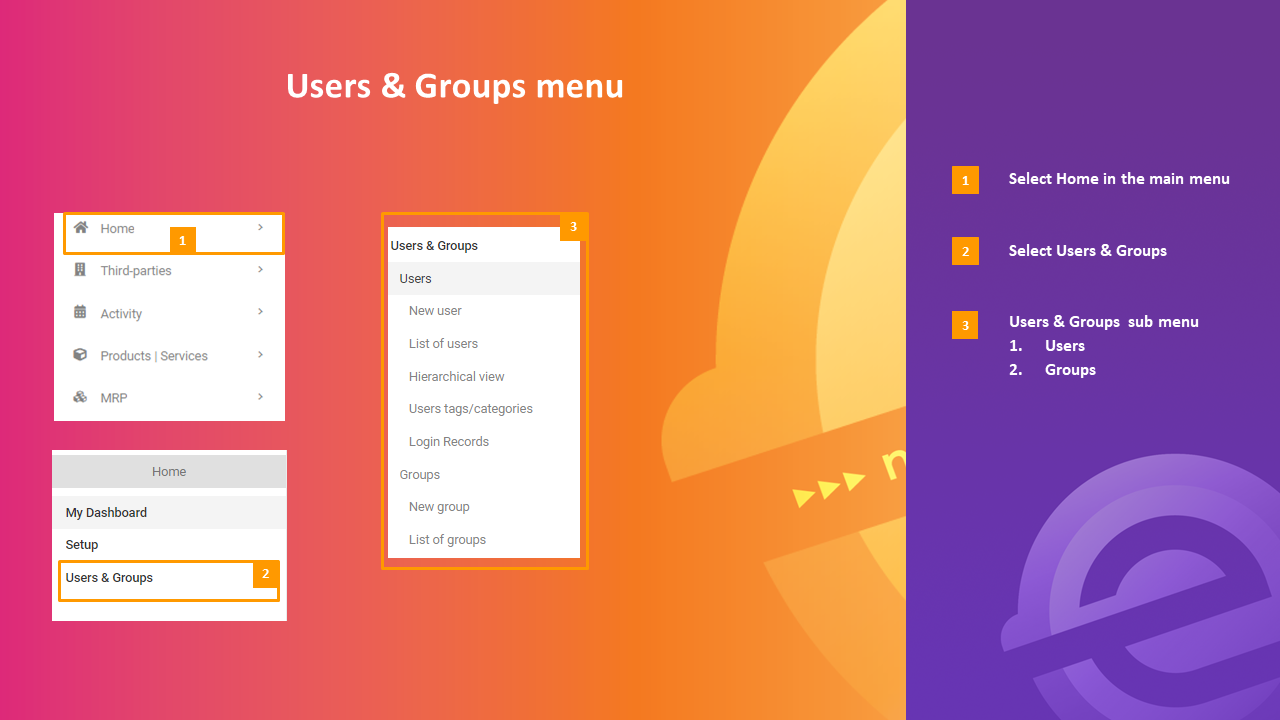This screenshot has height=720, width=1280.
Task: Open My Dashboard from the sidebar
Action: click(106, 512)
